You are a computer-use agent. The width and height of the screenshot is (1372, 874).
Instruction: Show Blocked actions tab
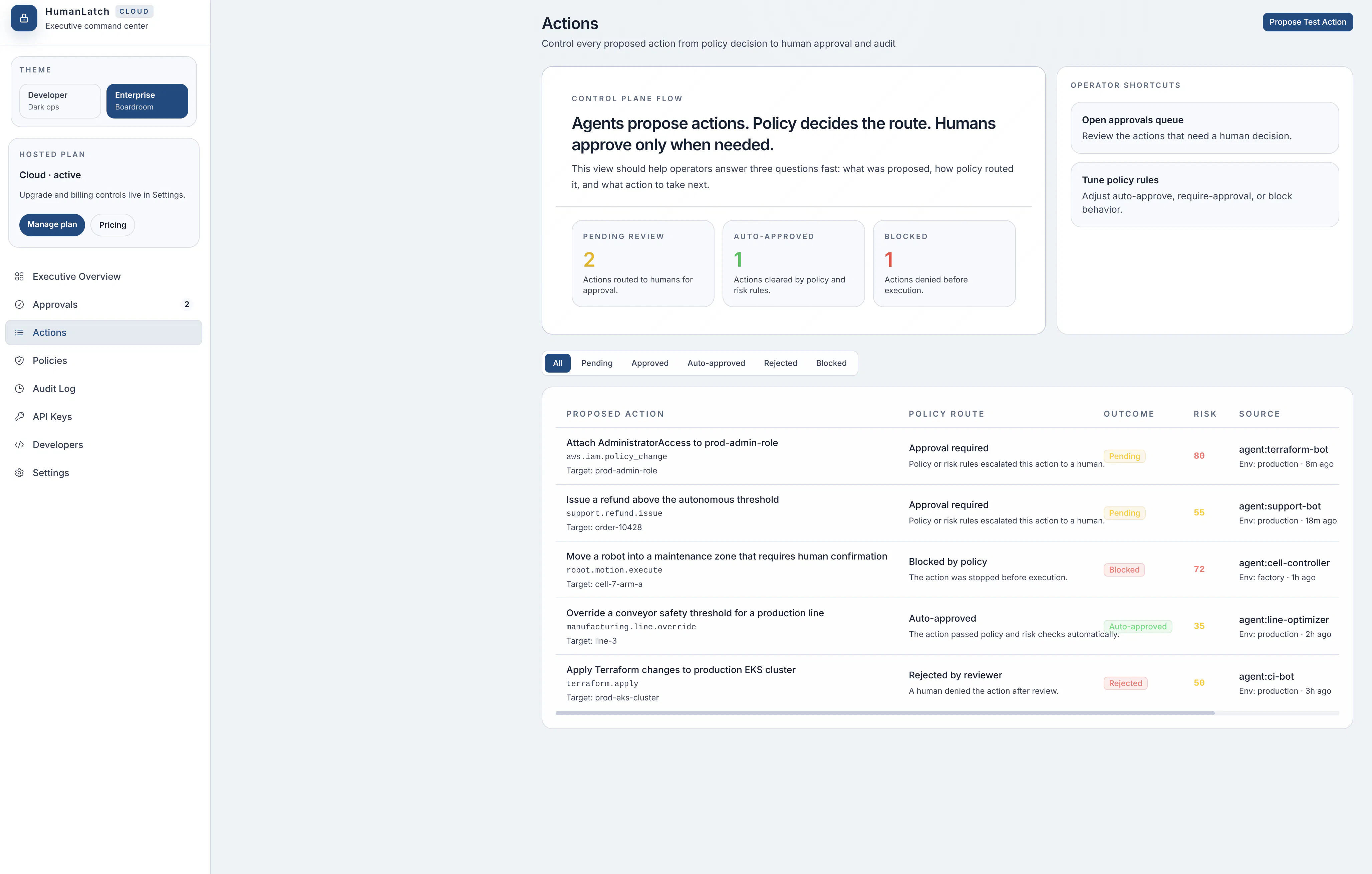831,363
